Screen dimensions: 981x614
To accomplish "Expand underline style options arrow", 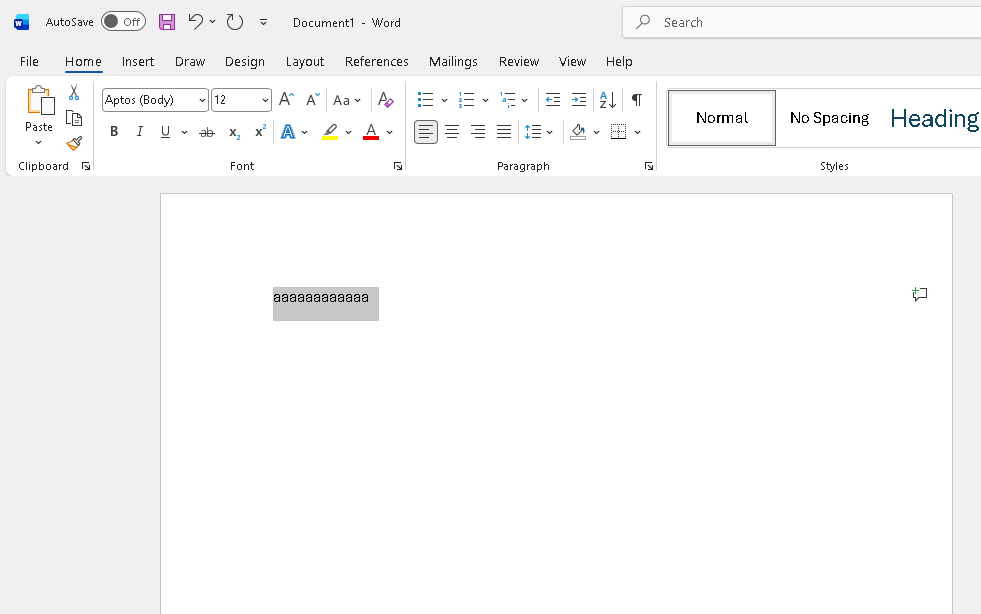I will tap(185, 132).
